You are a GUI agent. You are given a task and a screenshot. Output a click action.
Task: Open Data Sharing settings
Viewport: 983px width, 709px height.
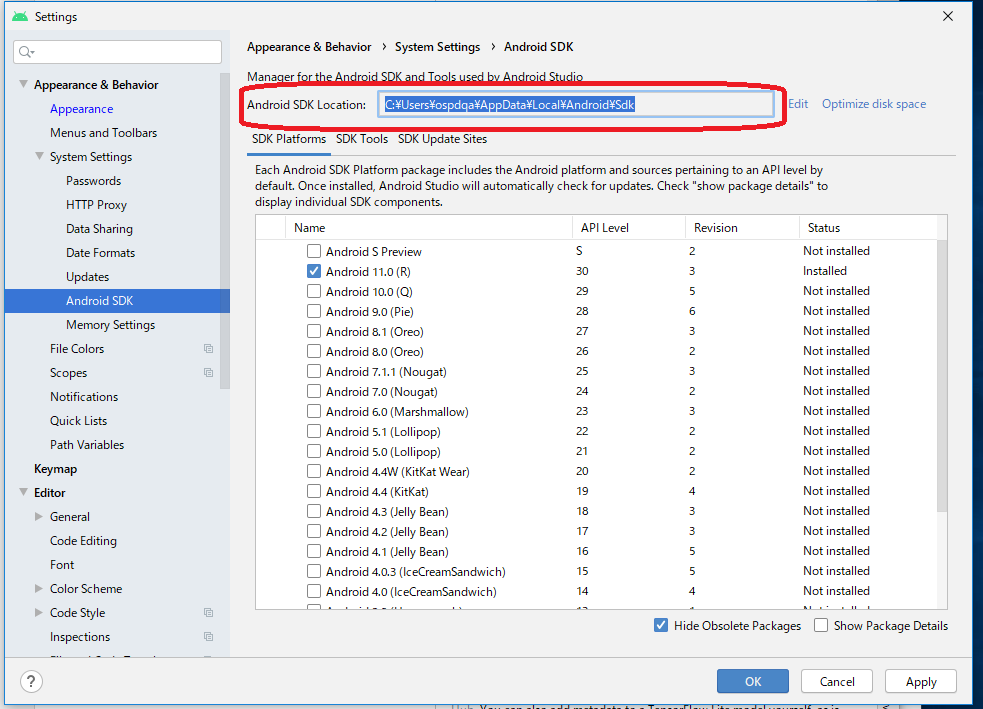(99, 229)
